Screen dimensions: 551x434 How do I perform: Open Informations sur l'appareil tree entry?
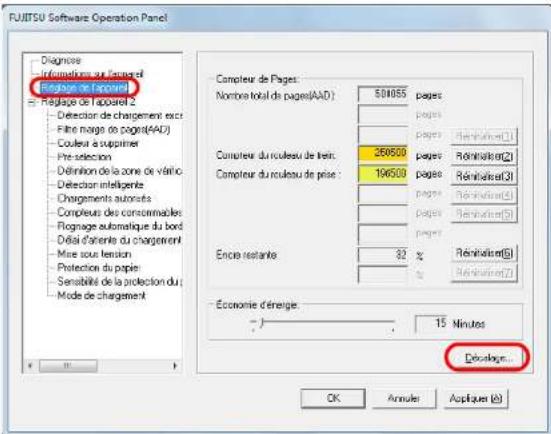pos(92,74)
